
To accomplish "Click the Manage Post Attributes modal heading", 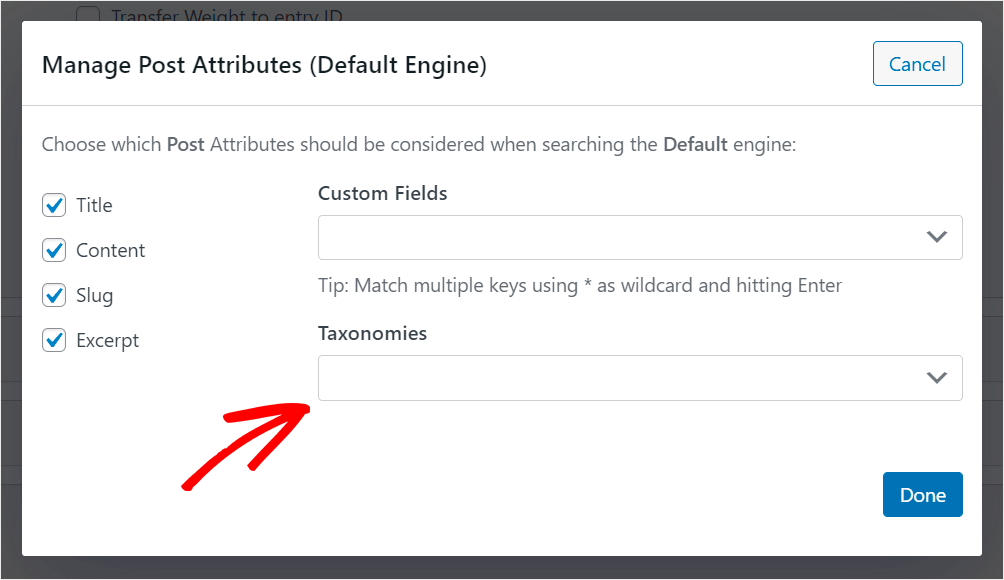I will [264, 66].
